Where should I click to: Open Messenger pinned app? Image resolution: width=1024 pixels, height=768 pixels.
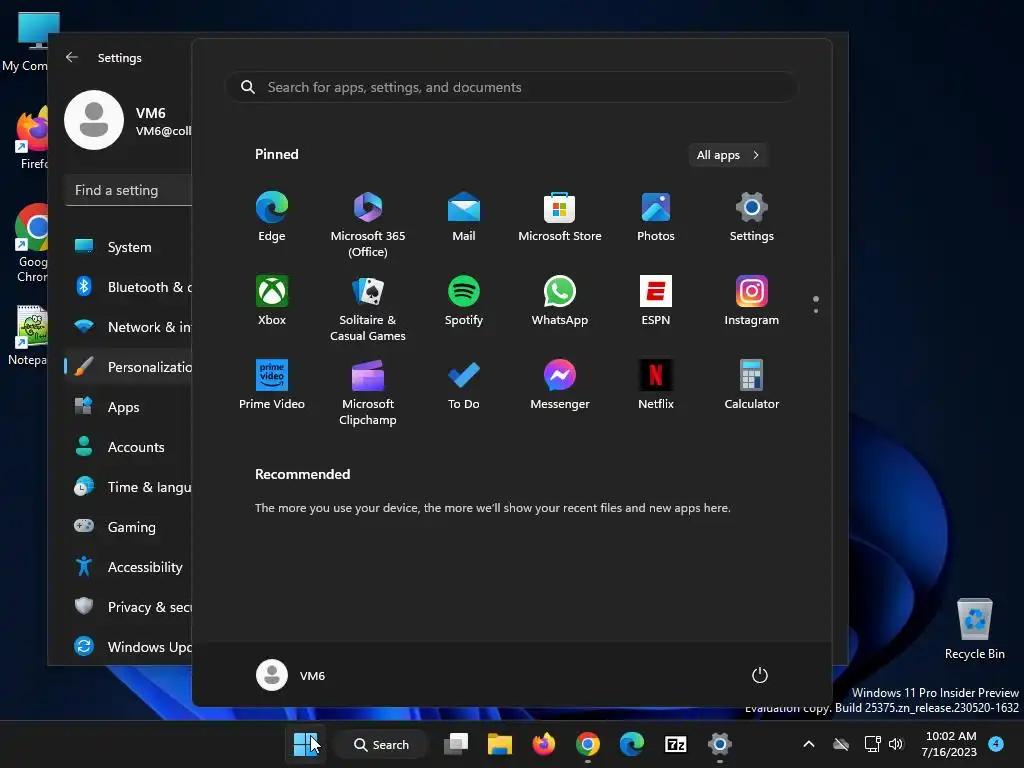tap(560, 385)
